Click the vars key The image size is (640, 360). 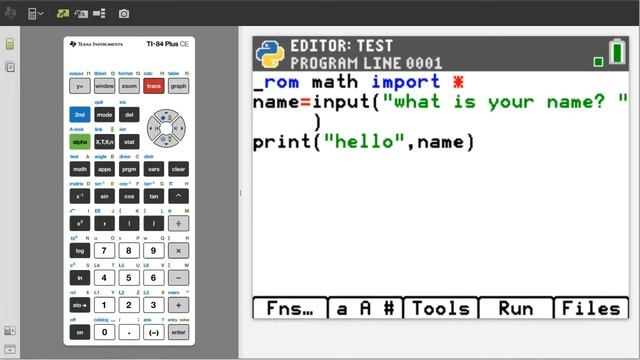point(154,169)
